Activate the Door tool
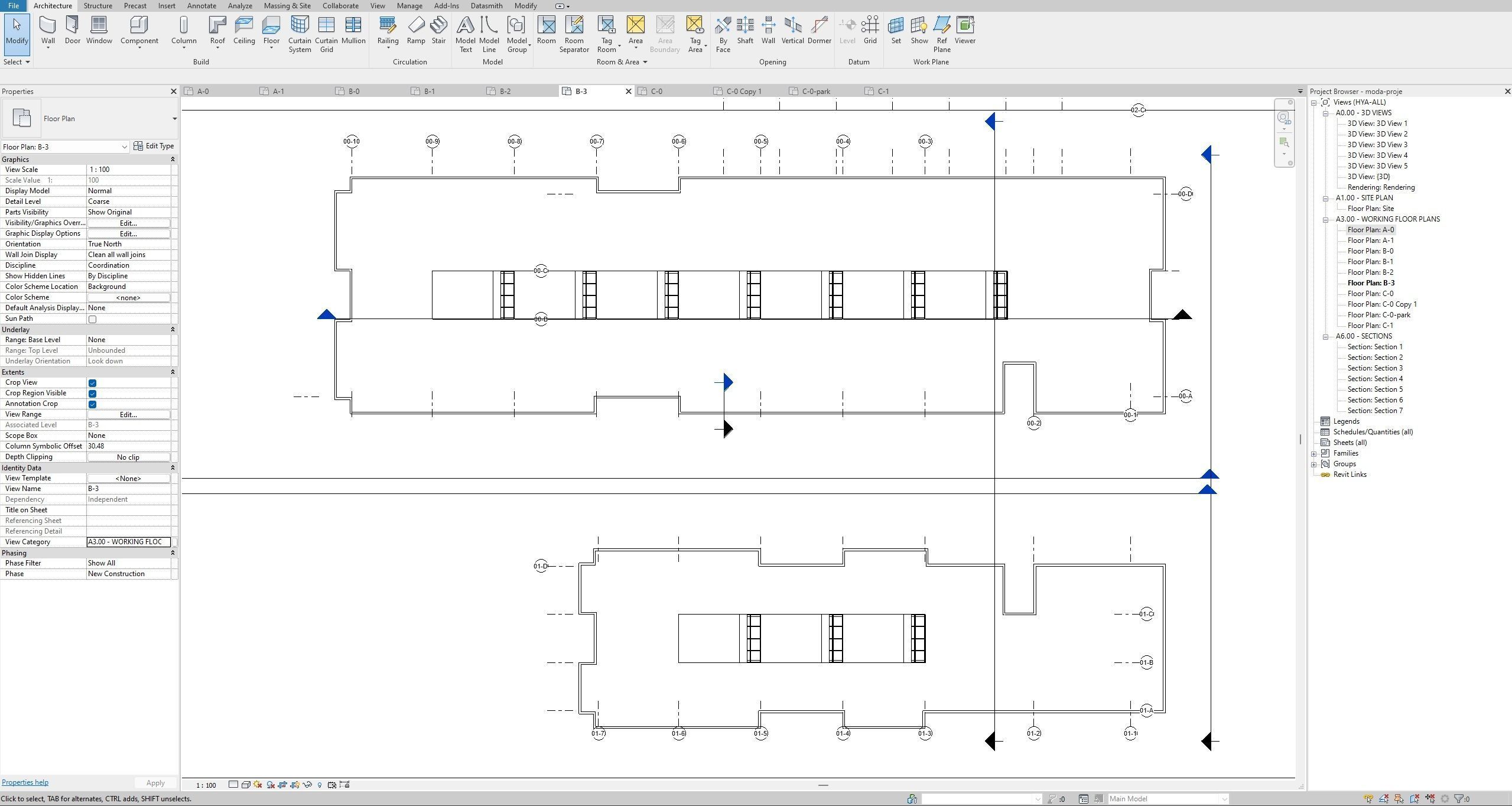Image resolution: width=1512 pixels, height=806 pixels. [72, 30]
